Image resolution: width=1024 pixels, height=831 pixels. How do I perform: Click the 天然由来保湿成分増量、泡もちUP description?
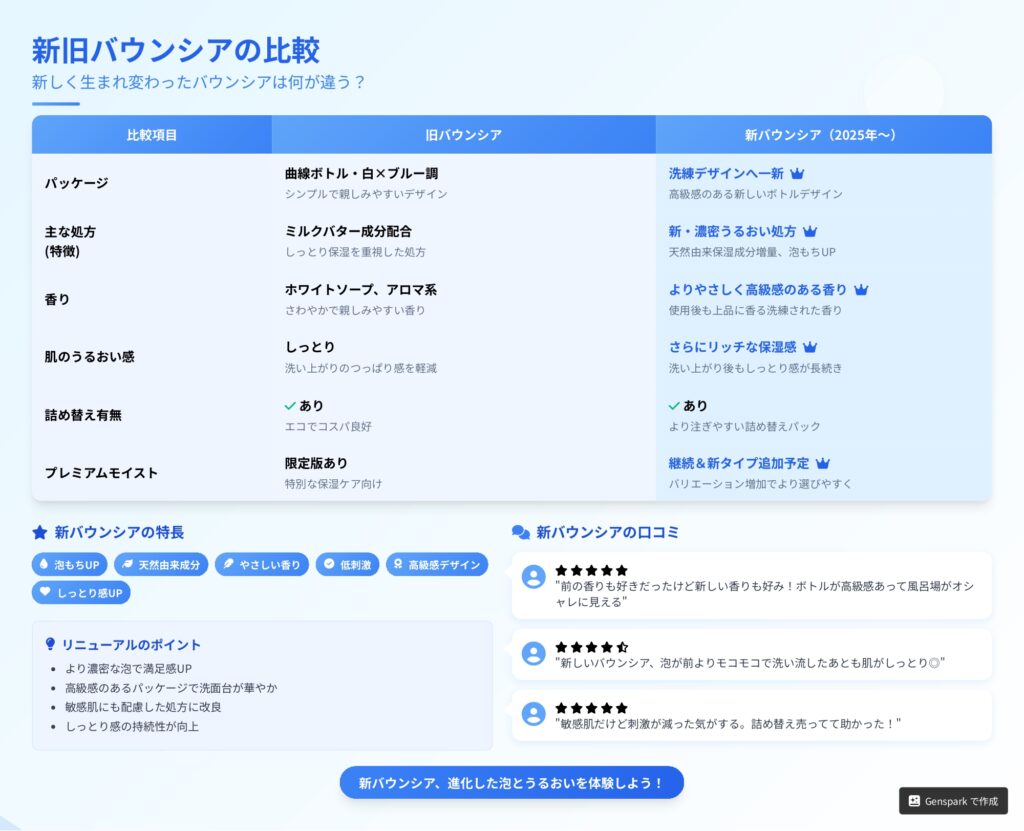point(752,252)
